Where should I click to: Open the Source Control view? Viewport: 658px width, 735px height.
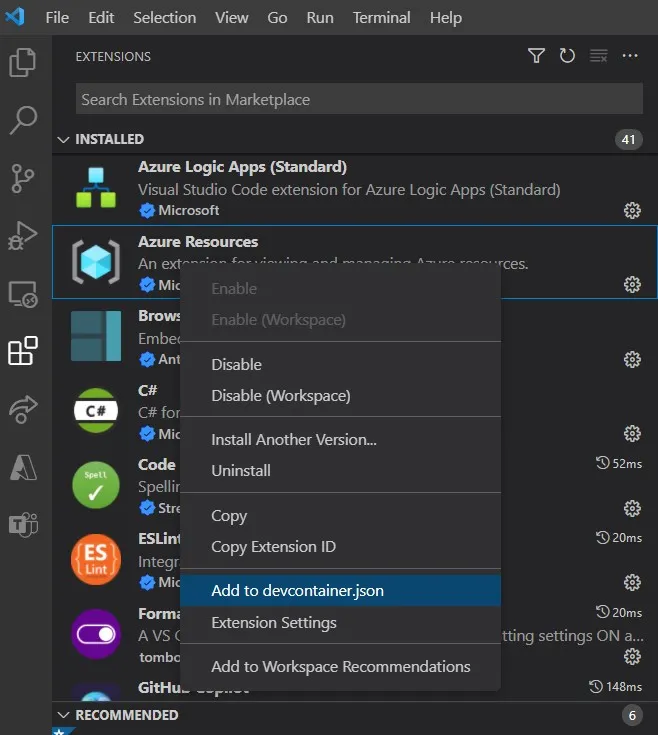tap(22, 178)
